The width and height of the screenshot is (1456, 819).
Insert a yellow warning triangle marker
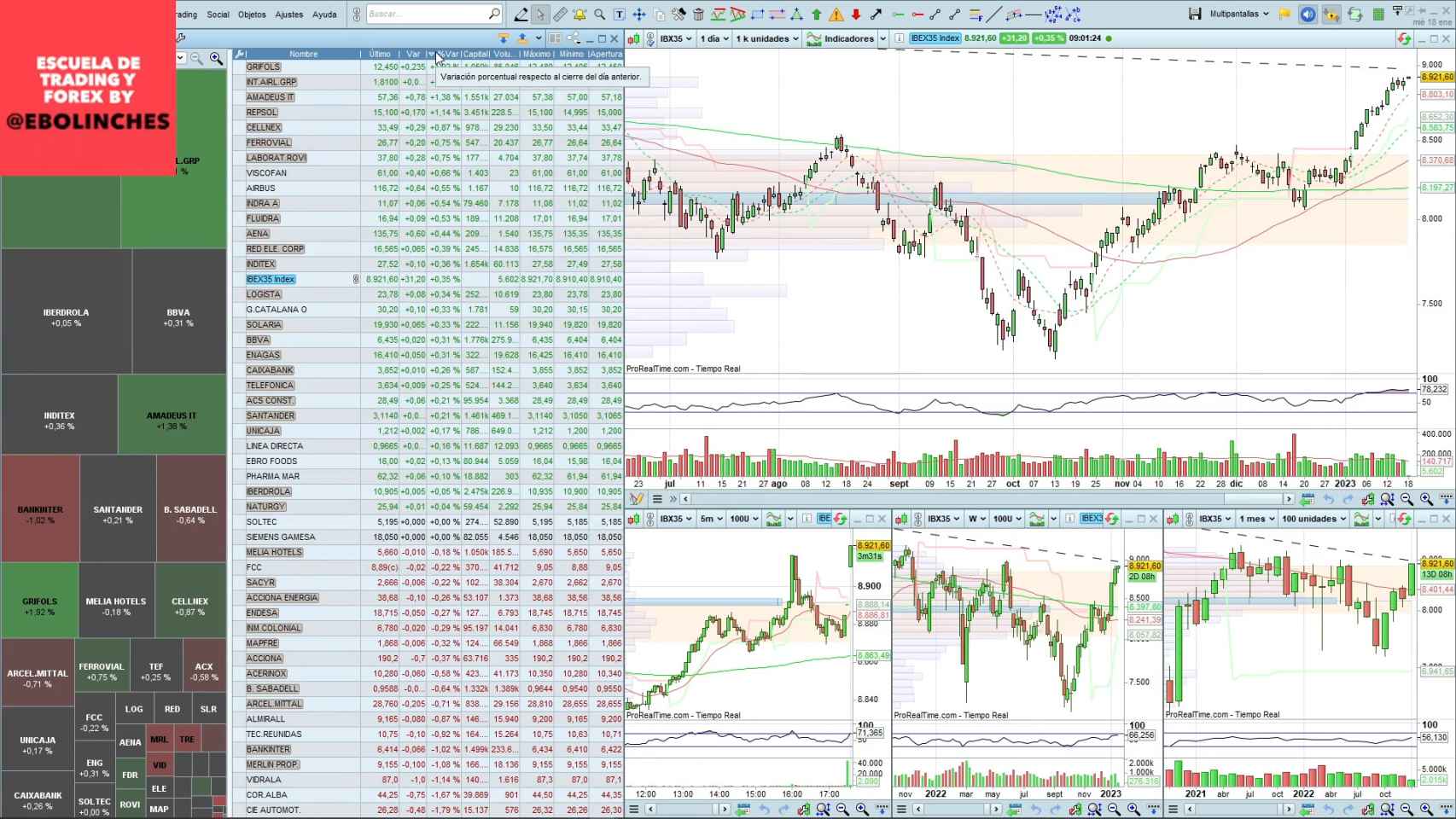(836, 14)
